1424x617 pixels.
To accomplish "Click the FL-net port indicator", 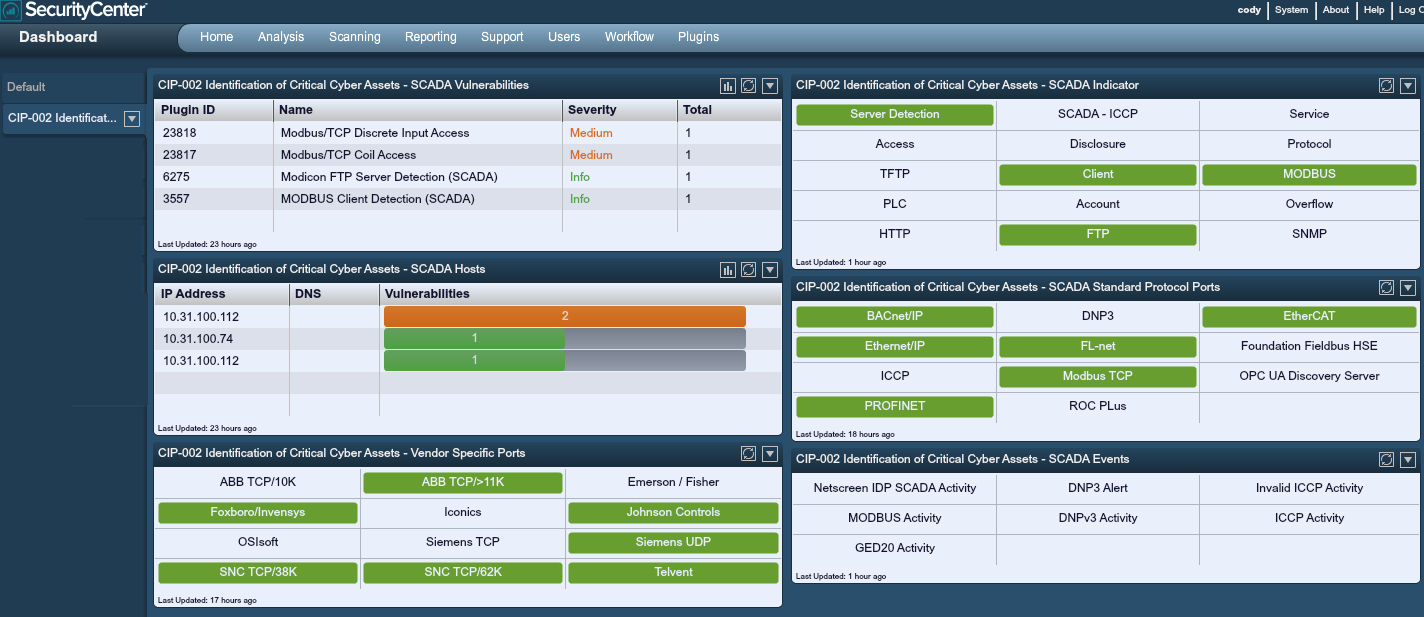I will tap(1098, 347).
